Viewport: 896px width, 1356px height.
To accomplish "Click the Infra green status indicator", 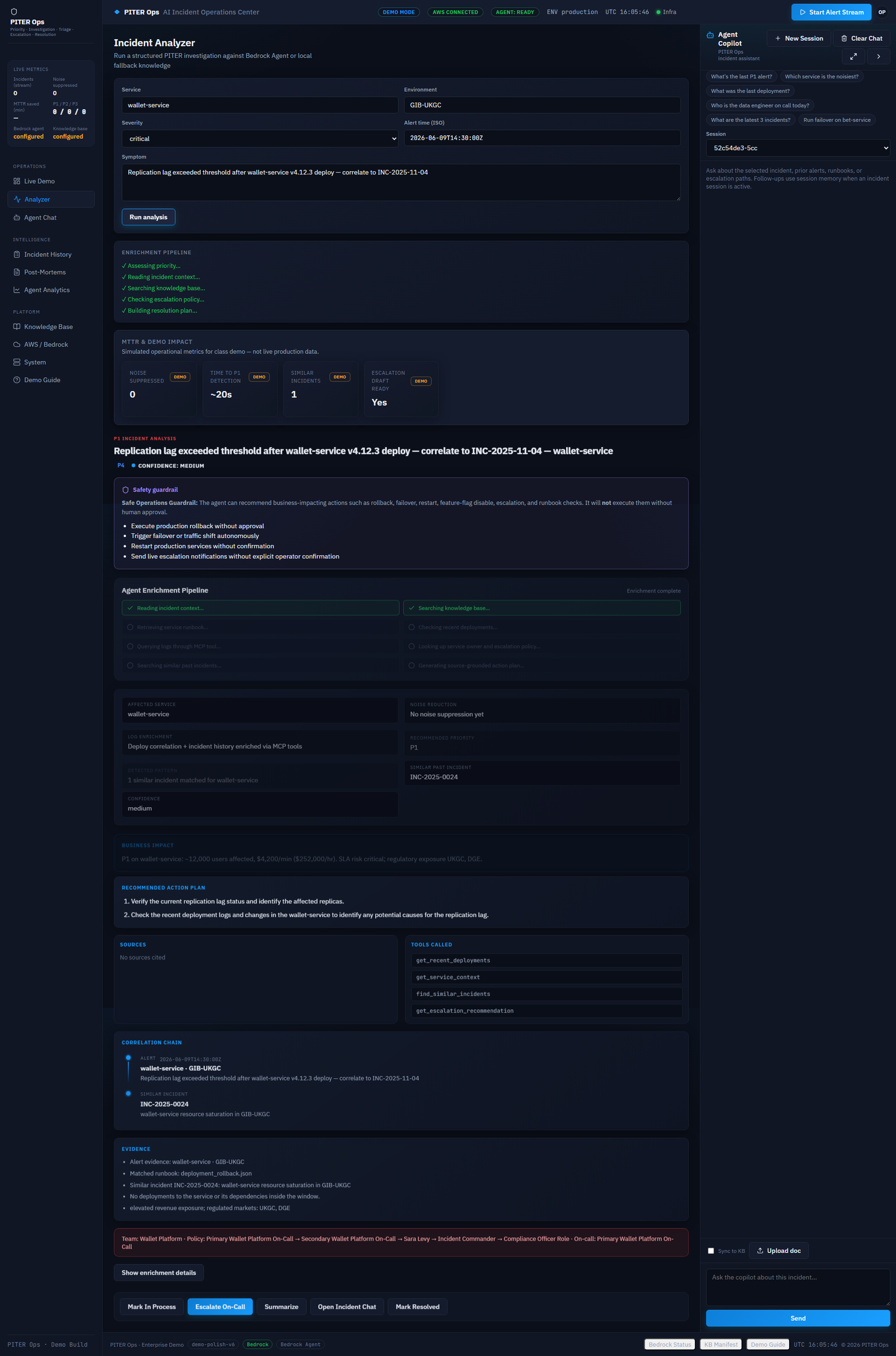I will click(659, 12).
